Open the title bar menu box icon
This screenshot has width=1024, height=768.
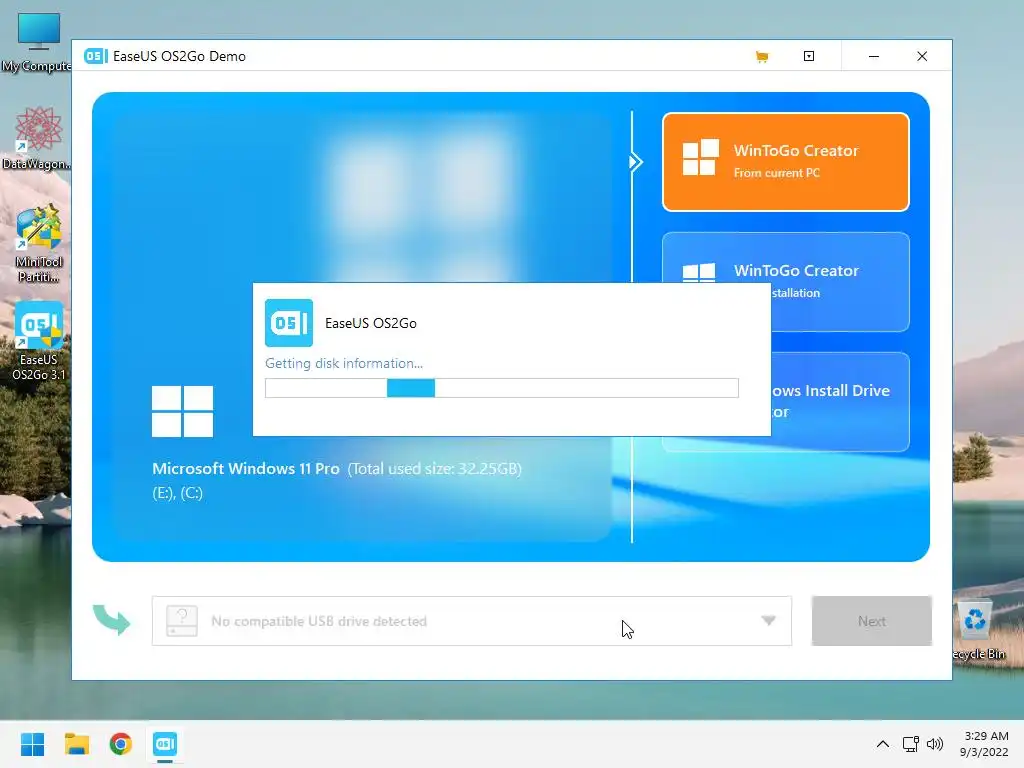point(808,56)
